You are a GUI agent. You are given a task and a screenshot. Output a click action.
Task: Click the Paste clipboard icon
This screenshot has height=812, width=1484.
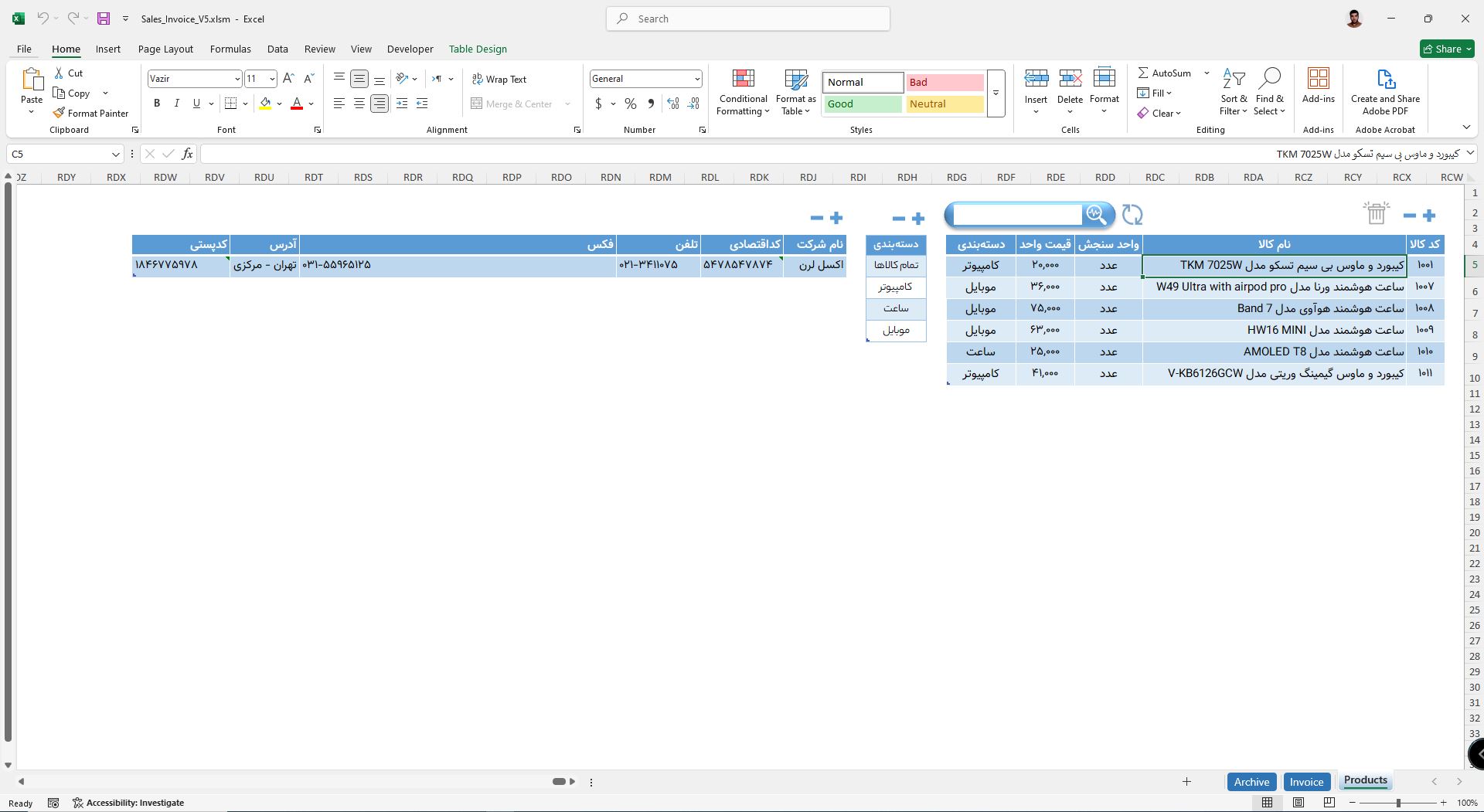pos(32,80)
